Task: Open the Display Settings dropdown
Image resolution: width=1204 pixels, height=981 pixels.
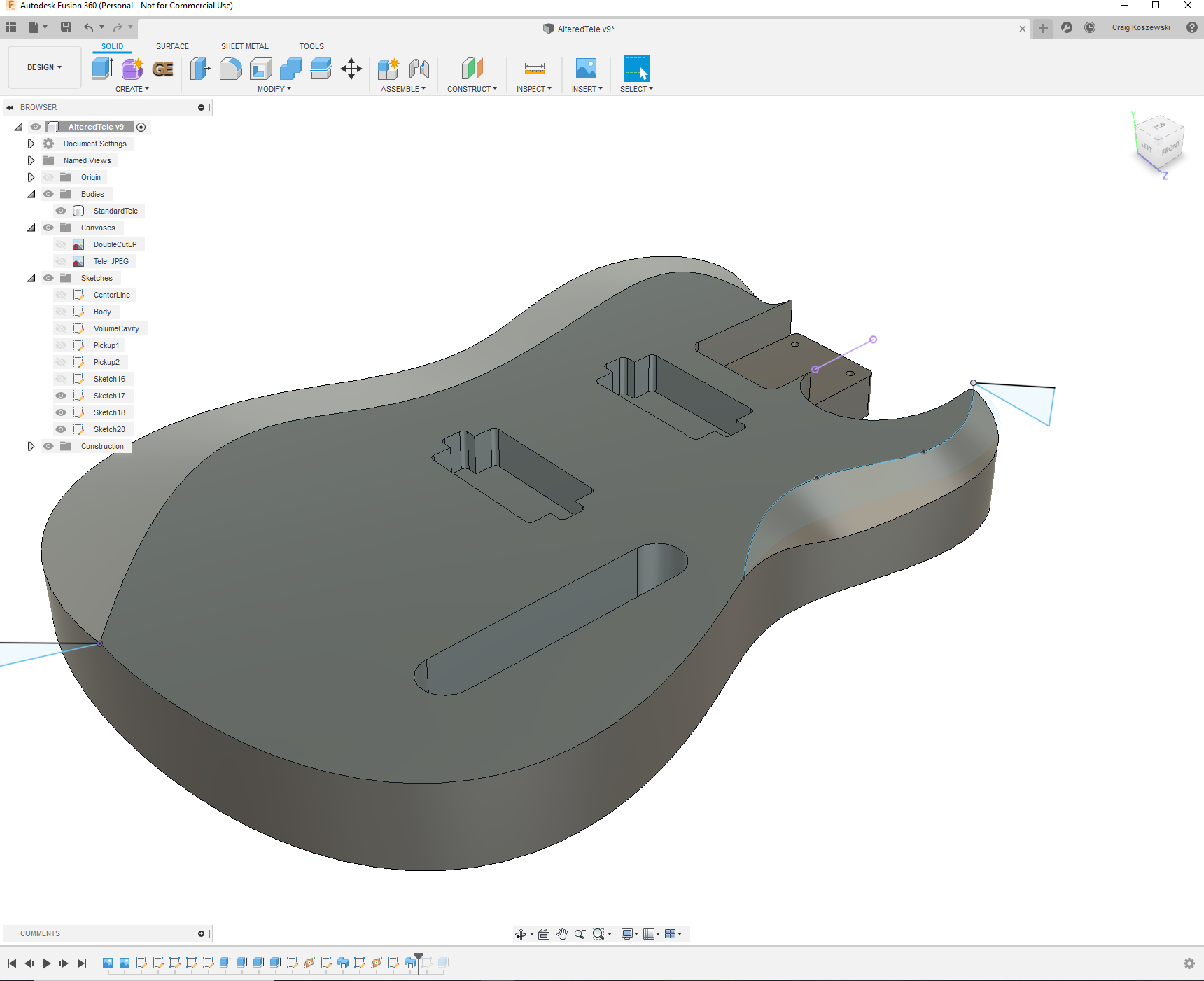Action: point(630,934)
